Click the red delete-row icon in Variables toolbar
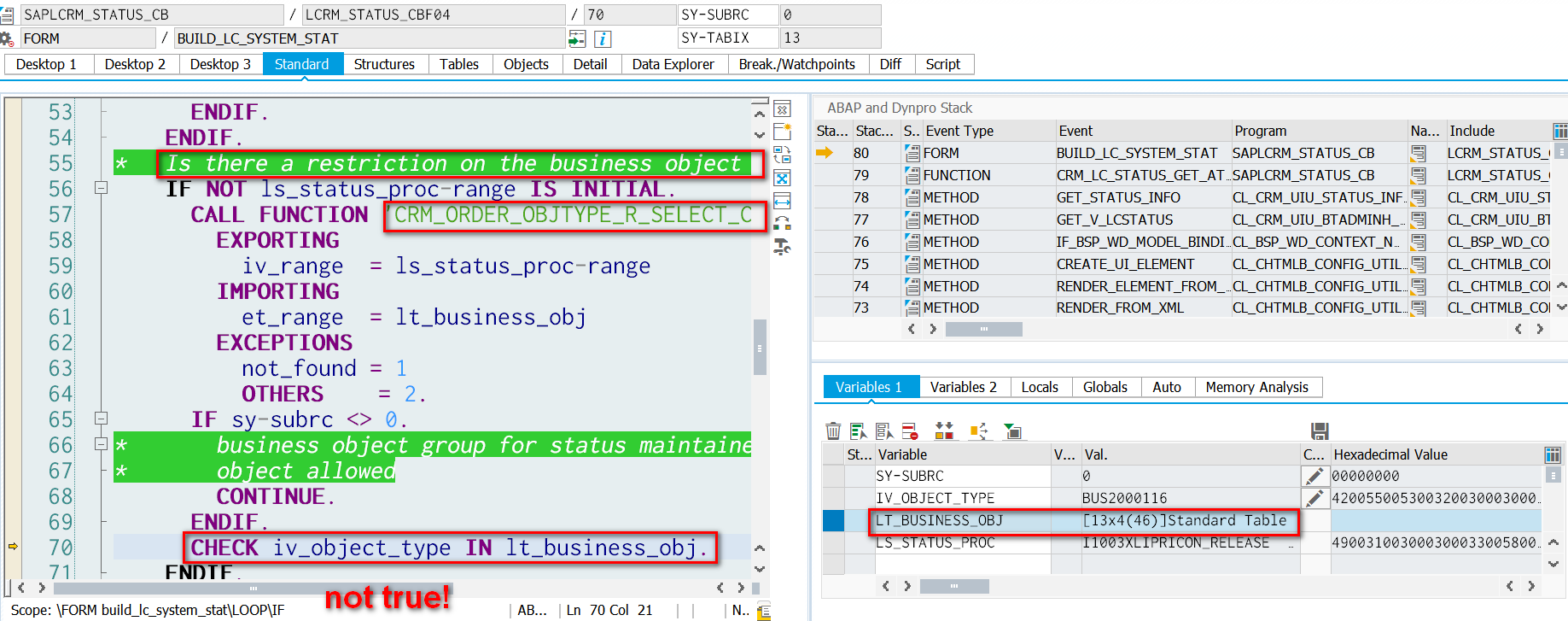Image resolution: width=1568 pixels, height=621 pixels. (910, 431)
